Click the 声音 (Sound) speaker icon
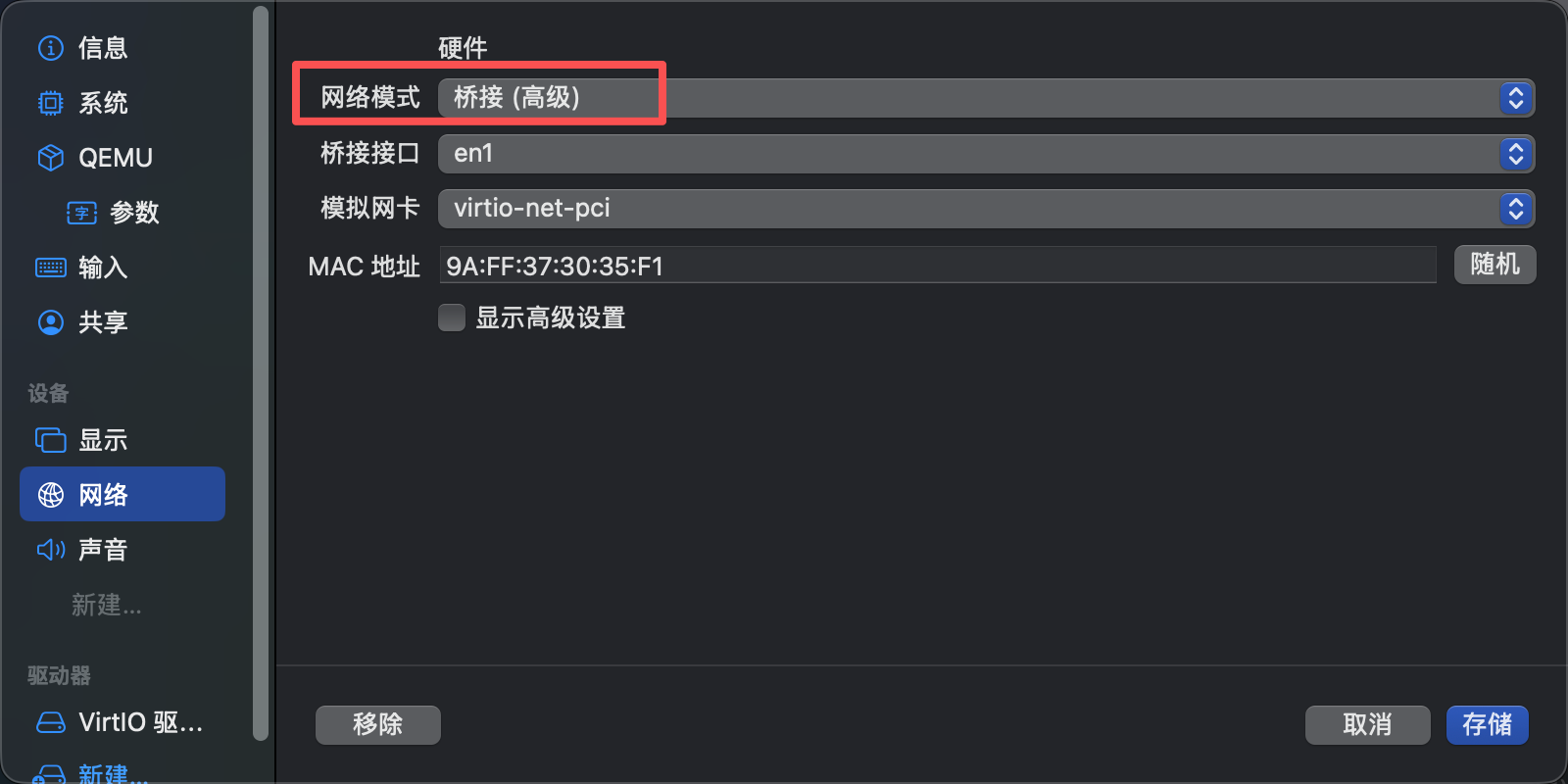 (50, 549)
